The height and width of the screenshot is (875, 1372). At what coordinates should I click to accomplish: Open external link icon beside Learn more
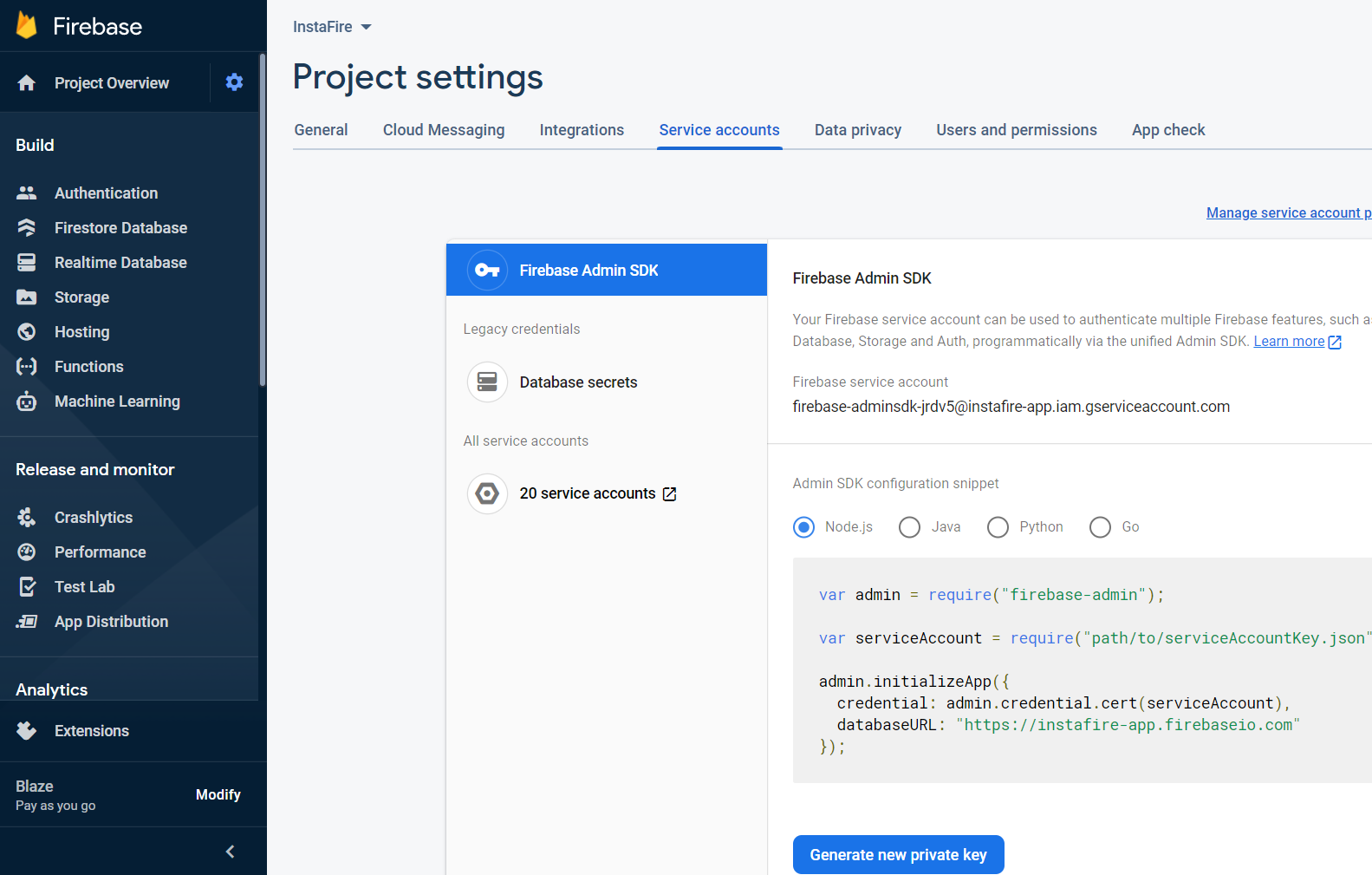coord(1335,343)
